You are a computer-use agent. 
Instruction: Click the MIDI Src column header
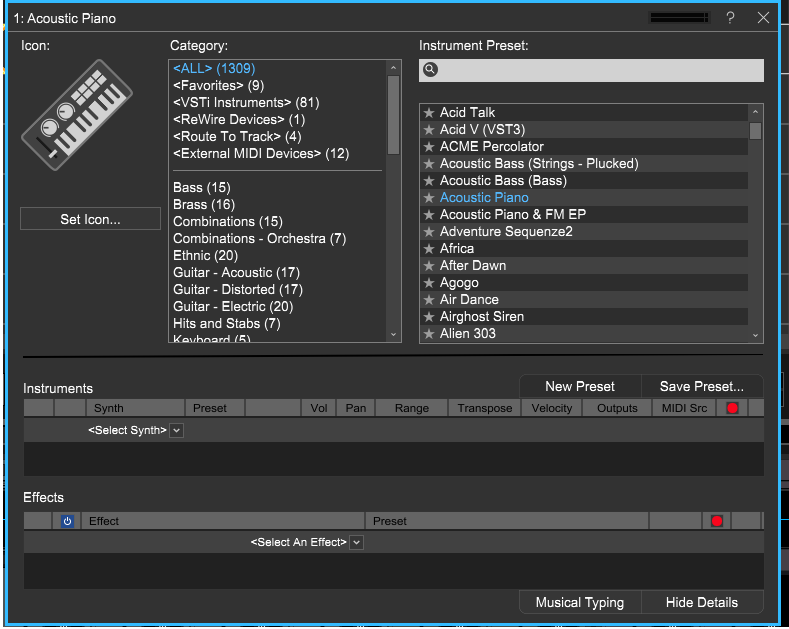[684, 408]
